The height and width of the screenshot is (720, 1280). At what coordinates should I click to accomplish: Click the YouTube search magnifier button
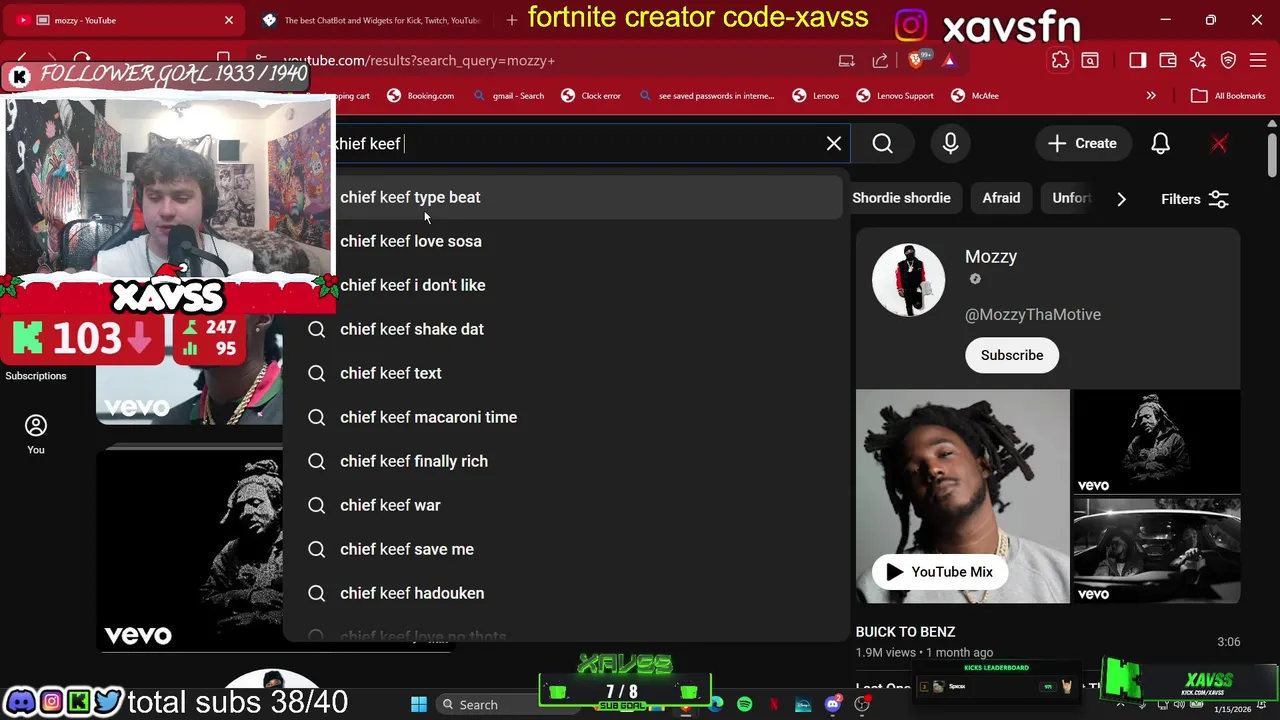coord(882,144)
